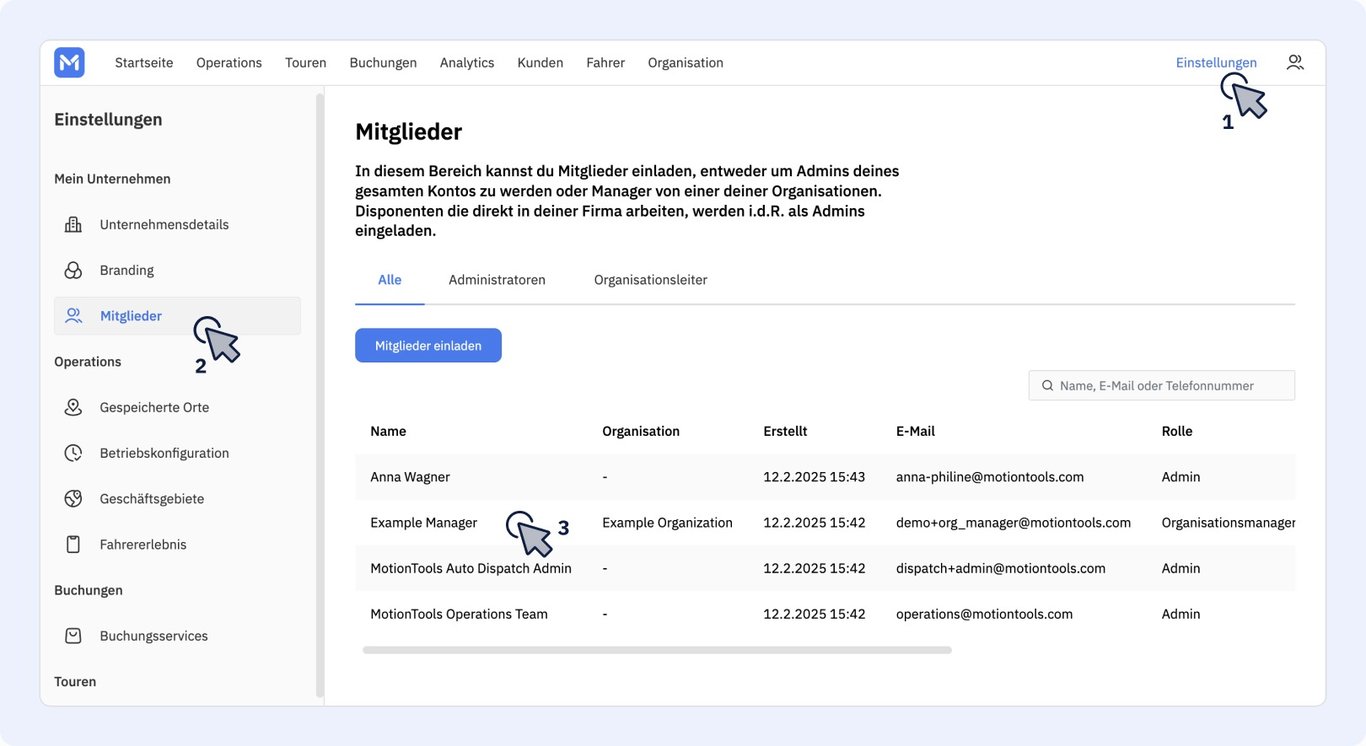Image resolution: width=1366 pixels, height=746 pixels.
Task: Open Einstellungen link at top right
Action: click(1216, 63)
